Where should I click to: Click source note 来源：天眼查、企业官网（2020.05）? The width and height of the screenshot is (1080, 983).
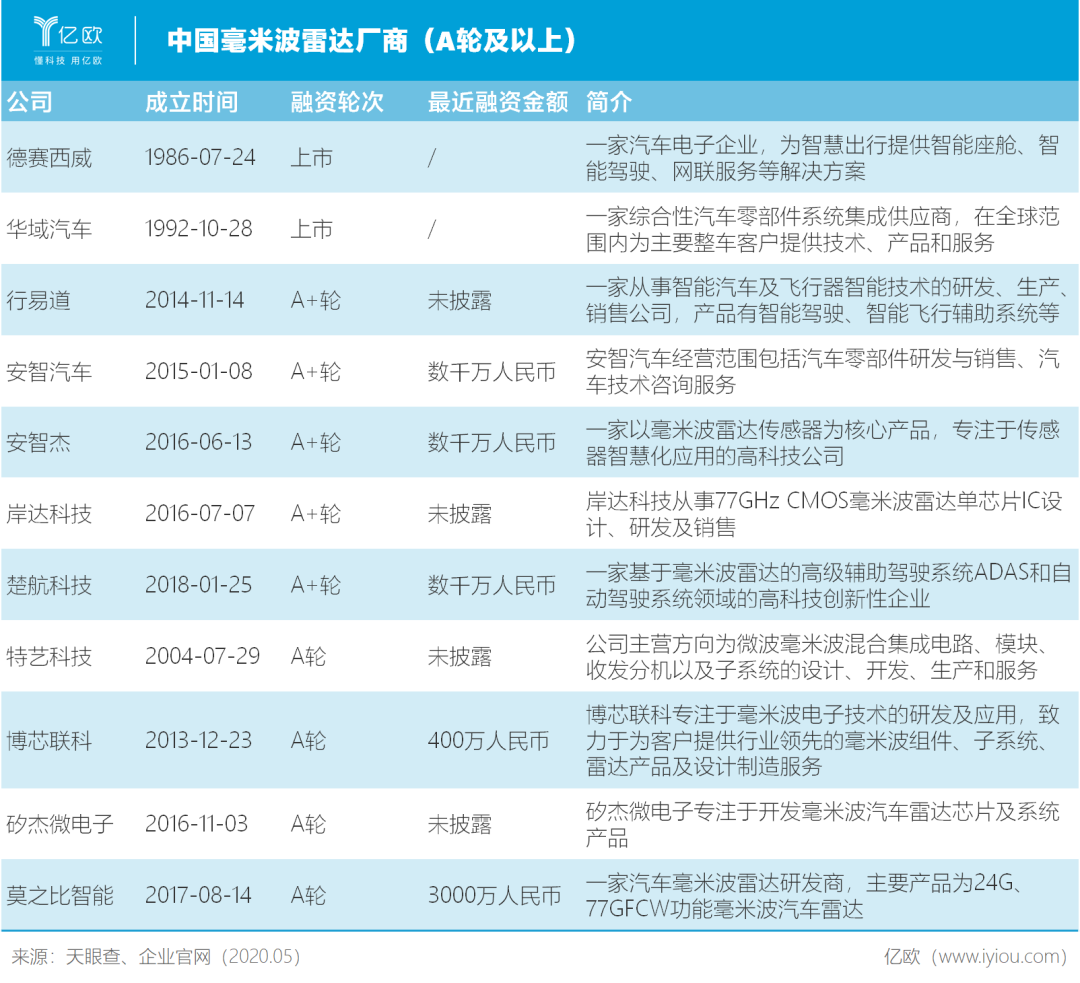pyautogui.click(x=156, y=956)
